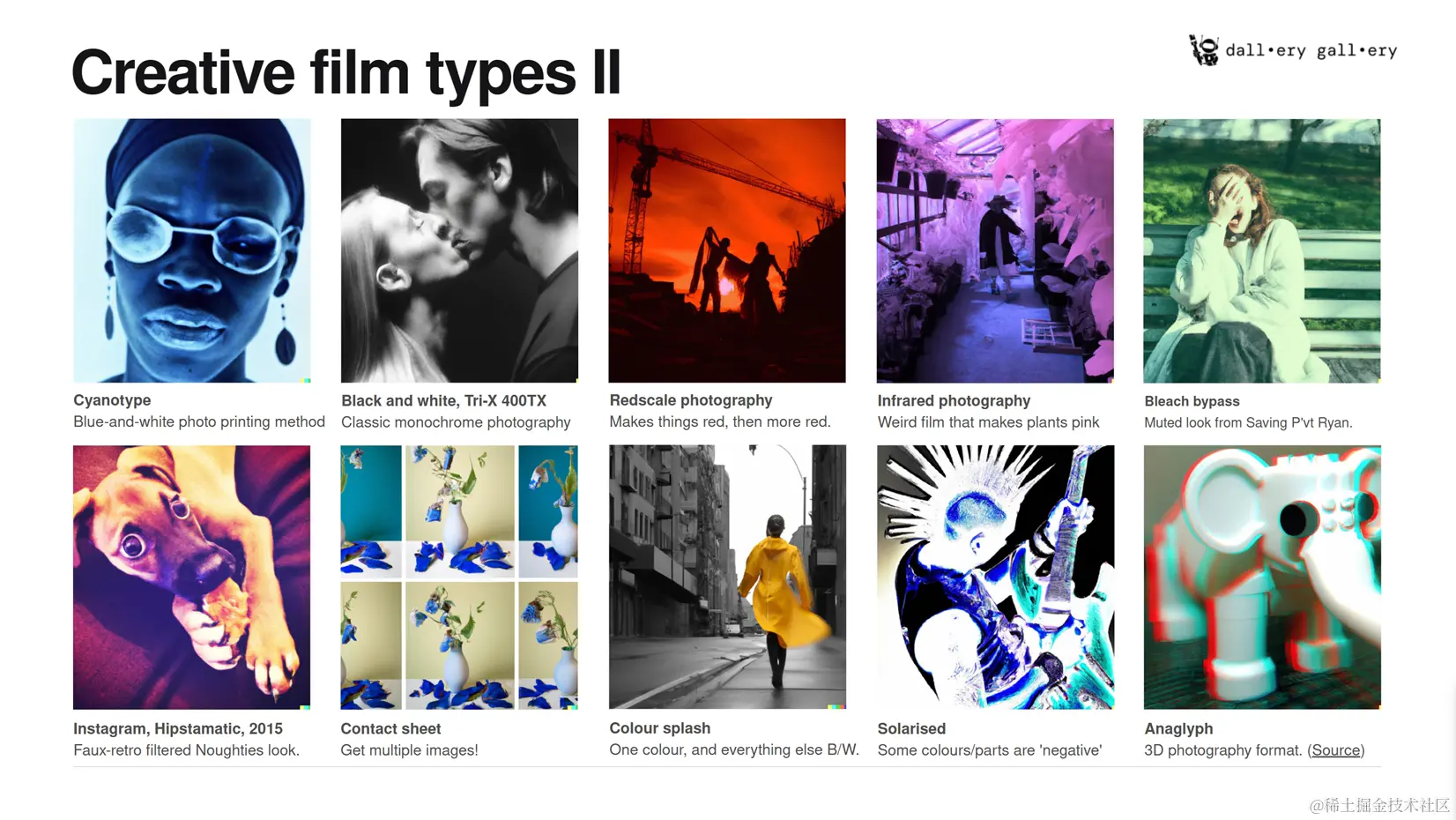Open the Anaglyph 3D elephant toy image
This screenshot has height=820, width=1456.
pyautogui.click(x=1262, y=577)
